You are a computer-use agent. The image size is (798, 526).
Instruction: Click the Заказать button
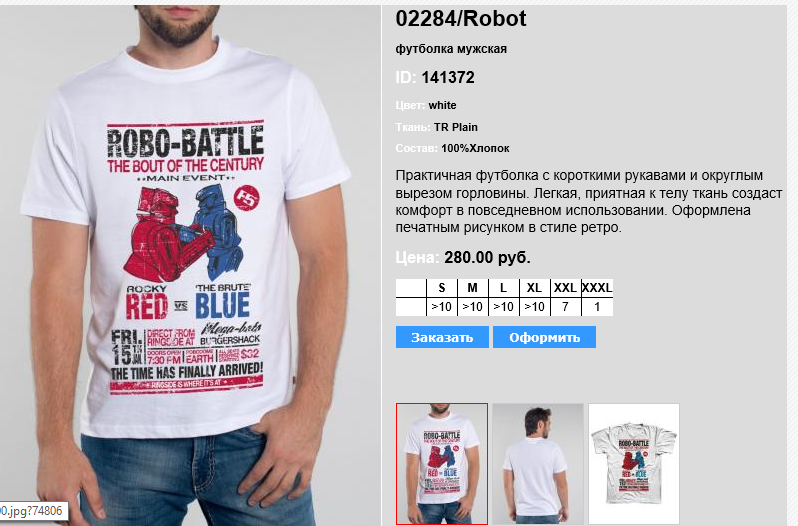pos(442,337)
